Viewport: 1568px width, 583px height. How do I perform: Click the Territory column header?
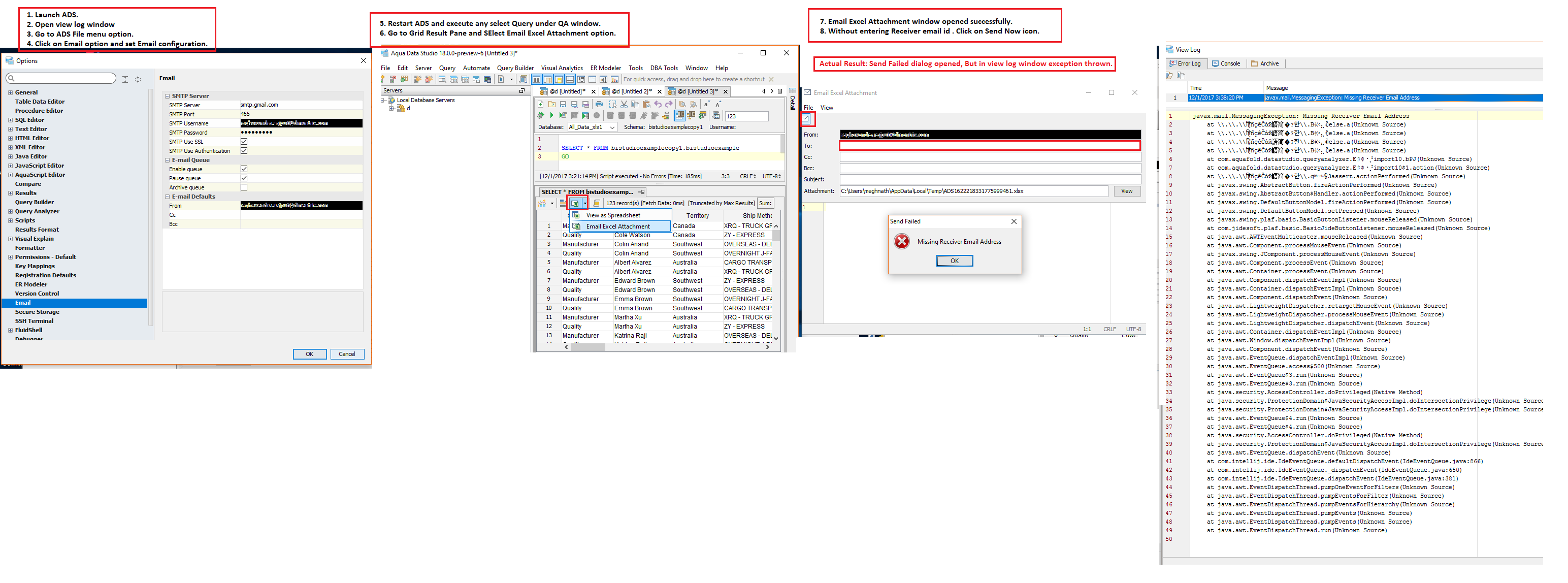click(x=697, y=216)
